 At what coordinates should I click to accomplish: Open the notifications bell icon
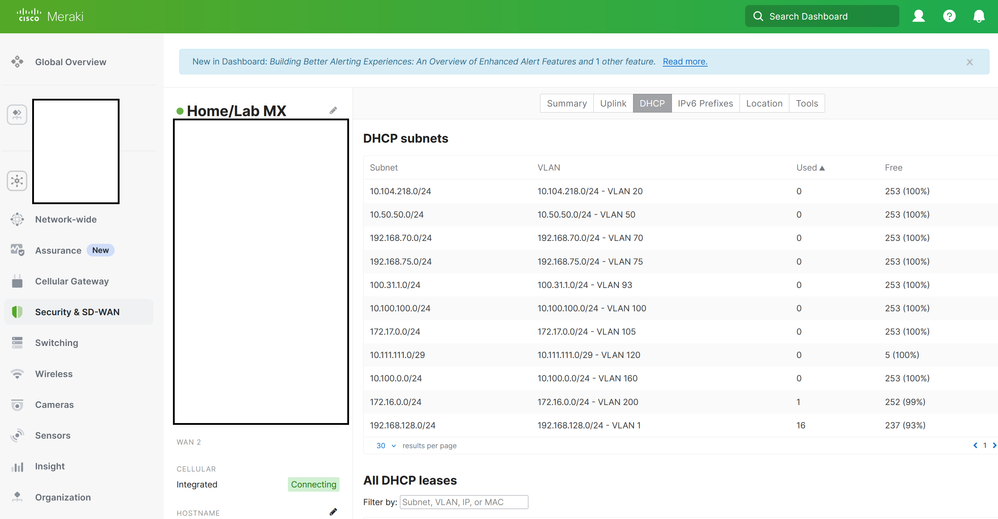coord(979,16)
